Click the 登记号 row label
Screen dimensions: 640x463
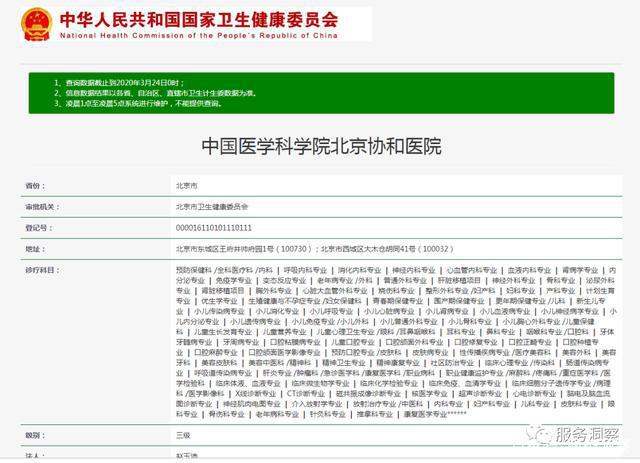coord(37,228)
